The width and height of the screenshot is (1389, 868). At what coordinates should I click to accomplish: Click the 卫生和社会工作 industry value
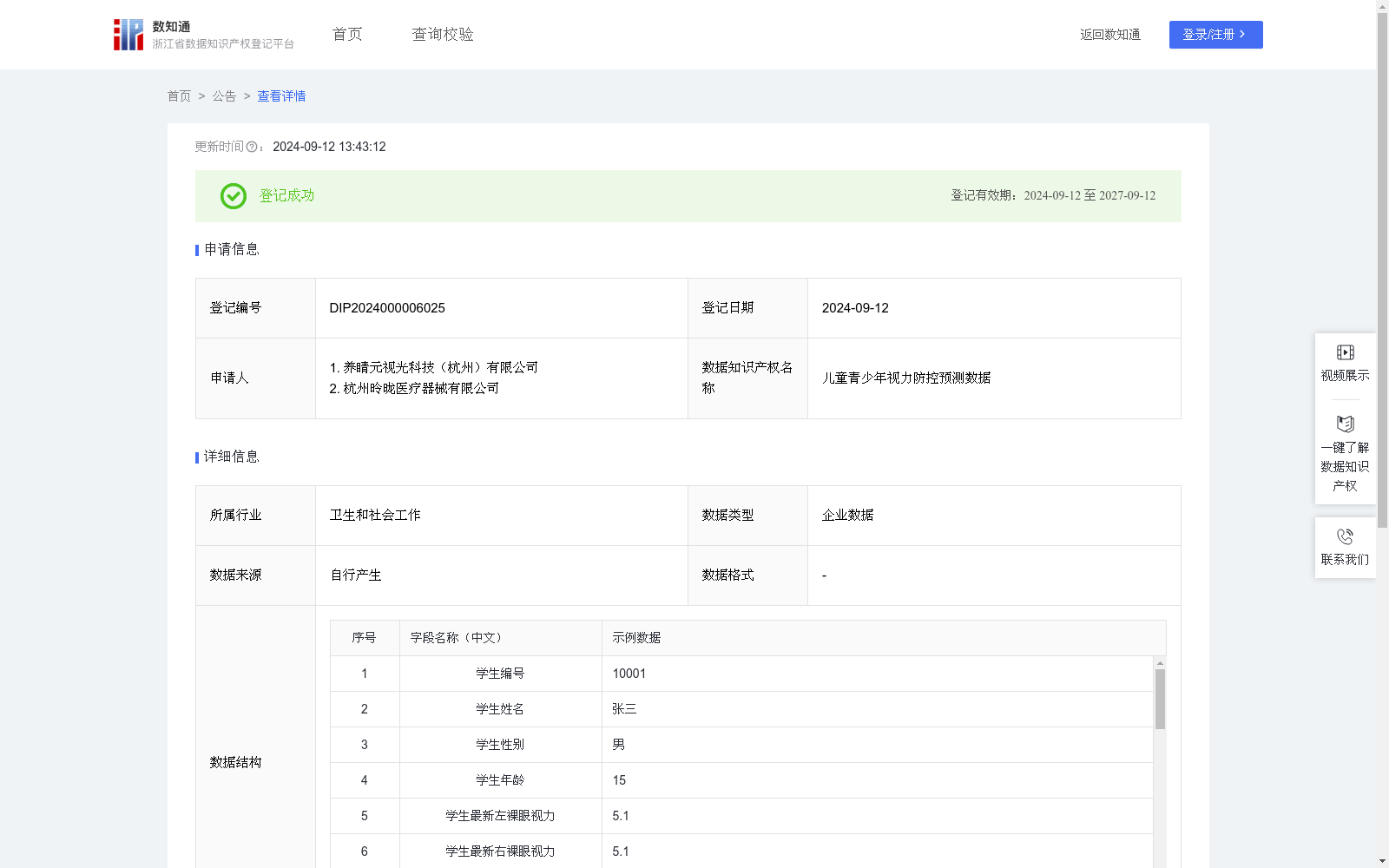coord(375,516)
